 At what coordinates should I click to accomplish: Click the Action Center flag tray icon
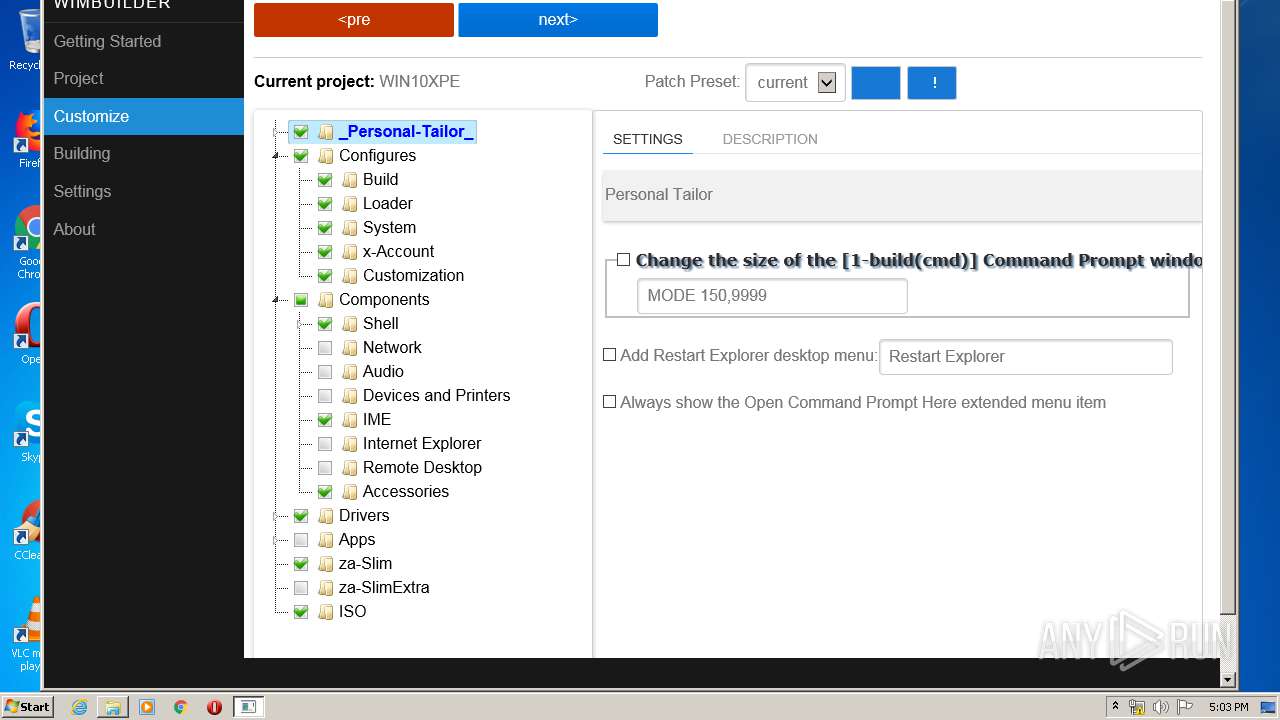pos(1185,707)
